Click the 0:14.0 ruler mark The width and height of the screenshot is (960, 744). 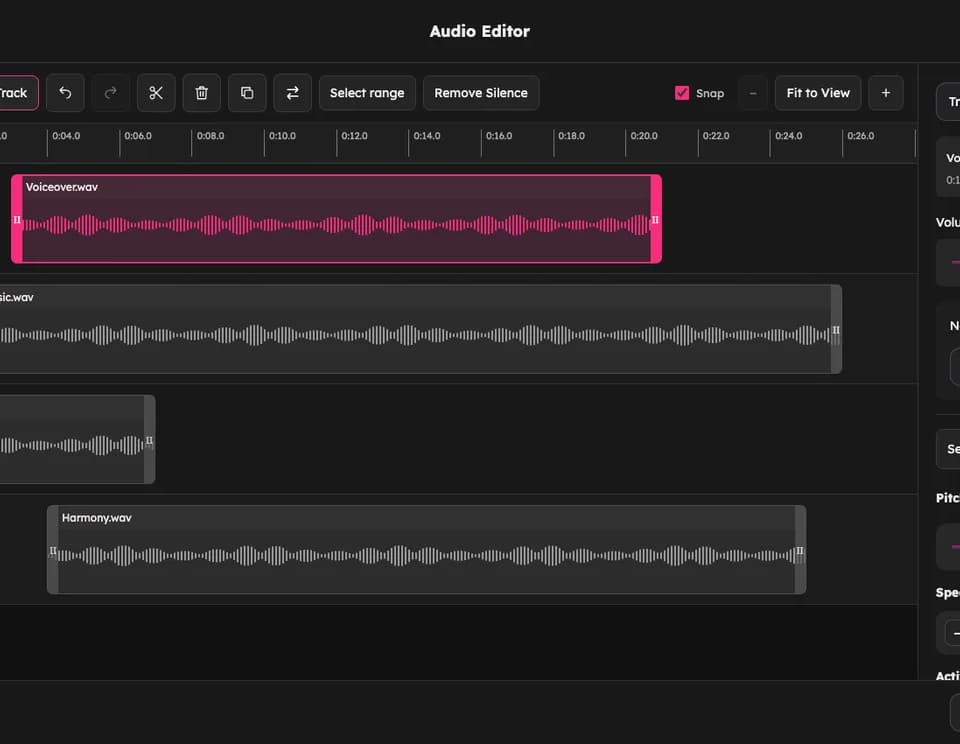tap(427, 136)
